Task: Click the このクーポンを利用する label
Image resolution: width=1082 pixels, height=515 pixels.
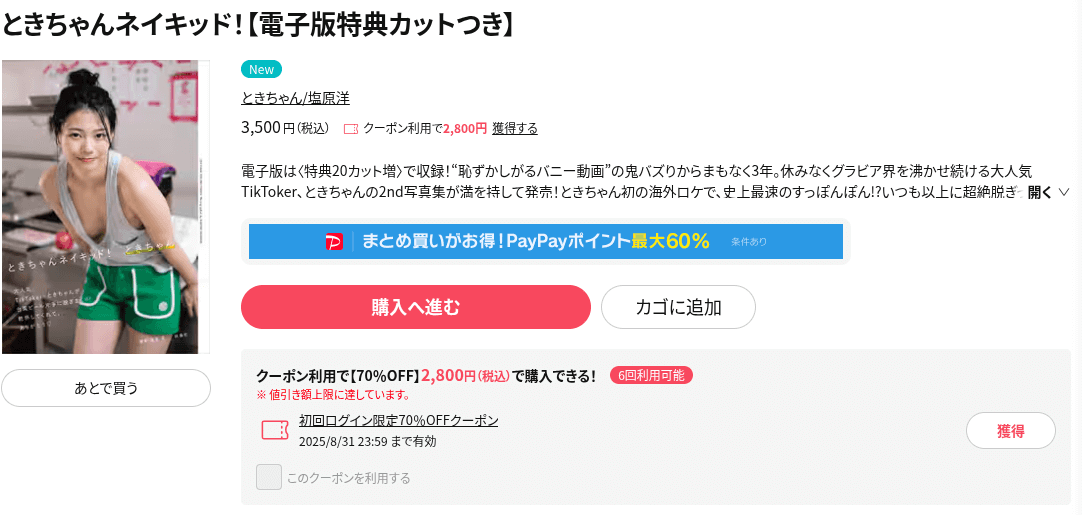Action: pyautogui.click(x=348, y=478)
